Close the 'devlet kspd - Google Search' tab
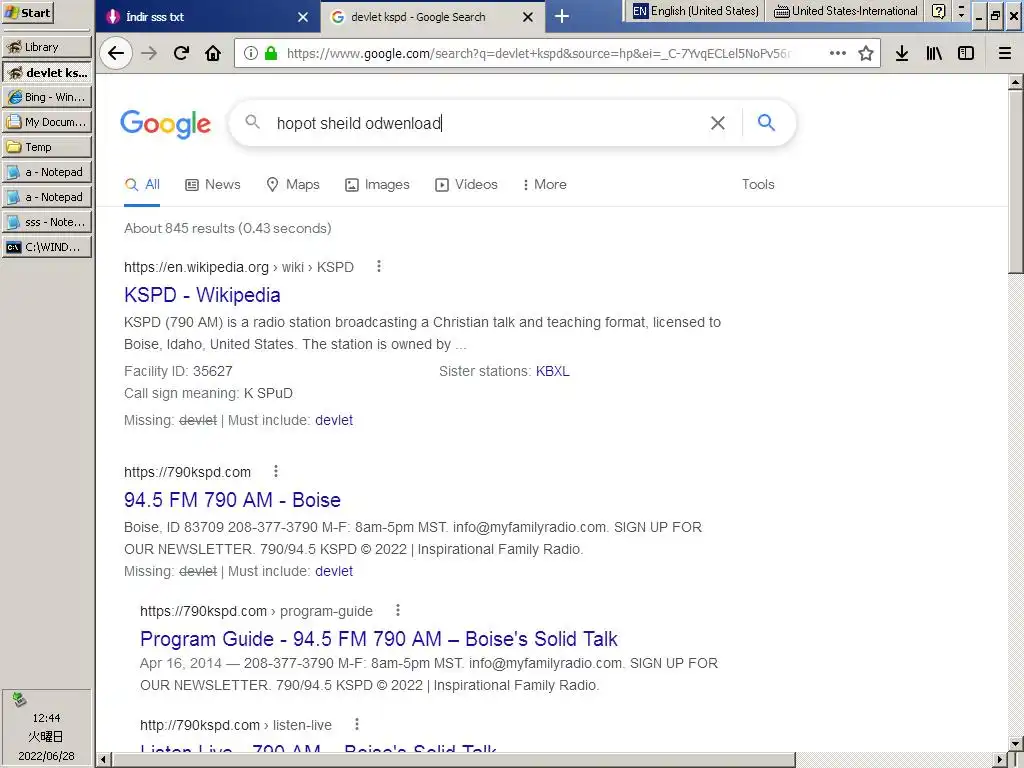This screenshot has width=1024, height=768. [528, 17]
